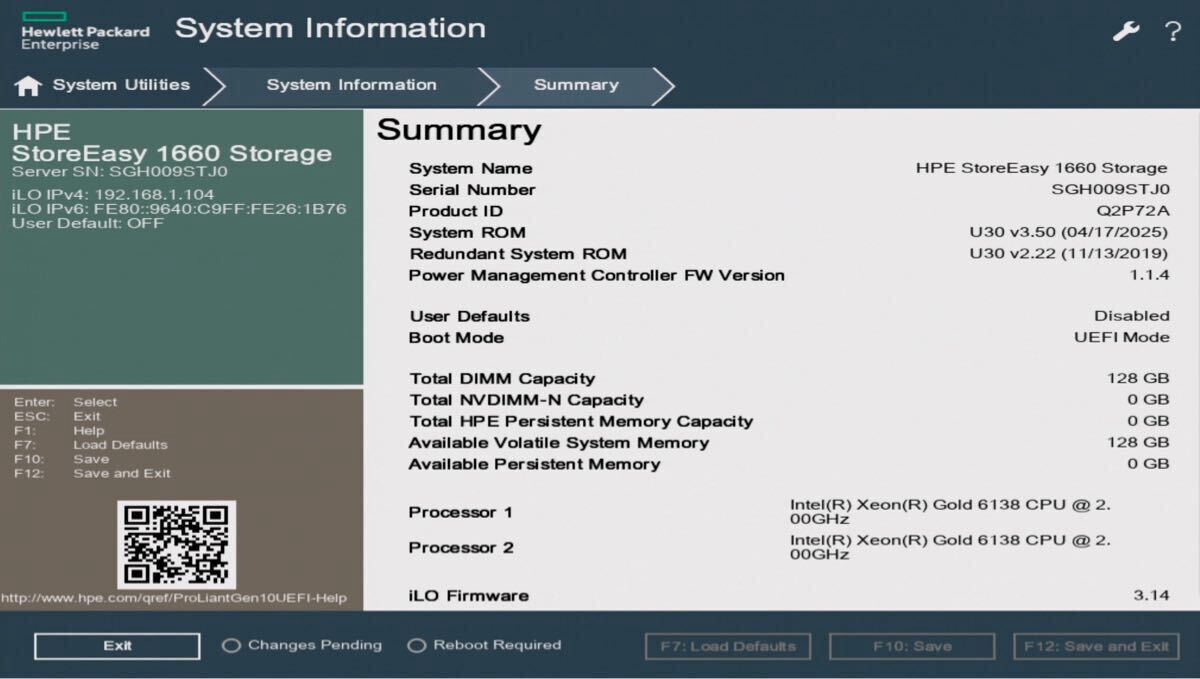The height and width of the screenshot is (679, 1200).
Task: Open help via the question mark icon
Action: [1173, 31]
